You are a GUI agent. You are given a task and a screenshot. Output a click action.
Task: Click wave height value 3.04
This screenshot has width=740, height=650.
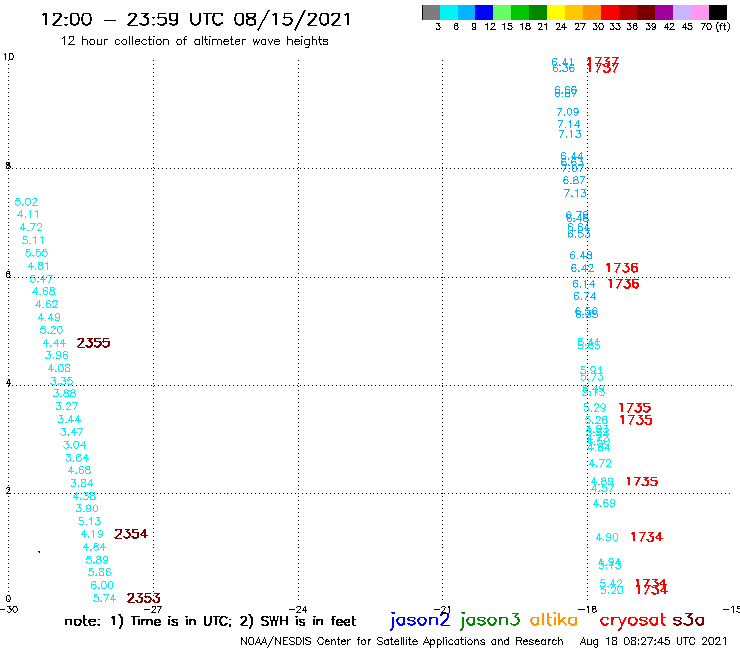coord(75,446)
